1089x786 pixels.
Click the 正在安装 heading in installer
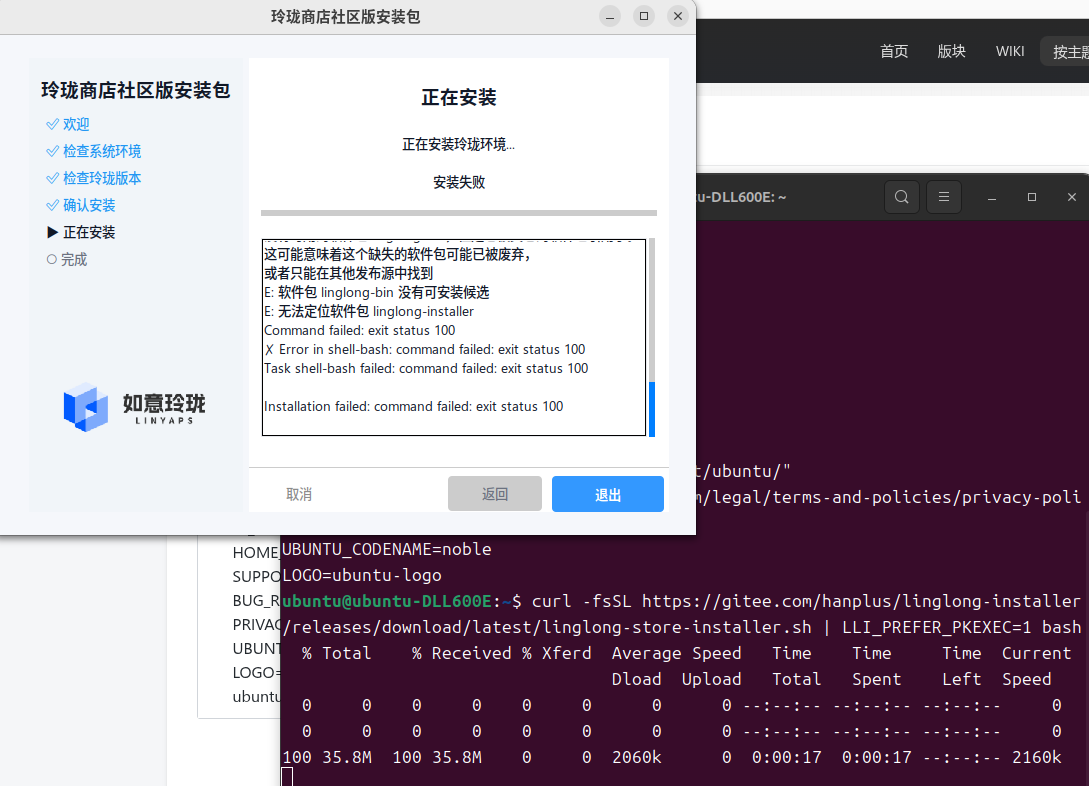coord(459,98)
